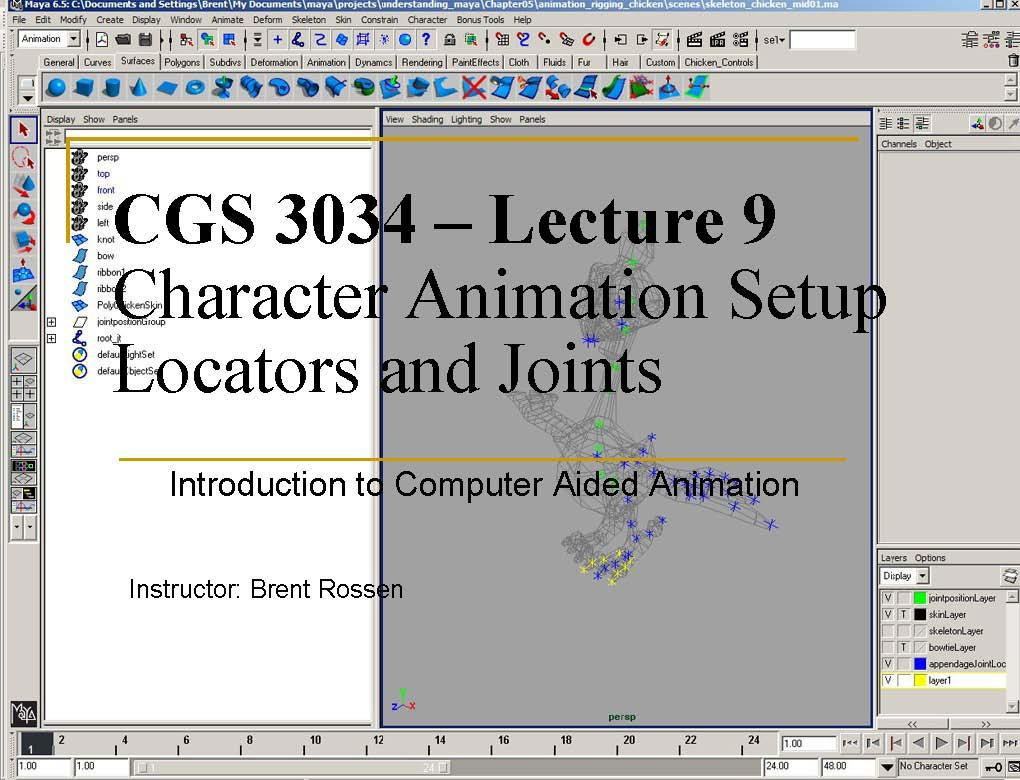The image size is (1020, 780).
Task: Click the red X icon on the shelf
Action: pyautogui.click(x=474, y=87)
